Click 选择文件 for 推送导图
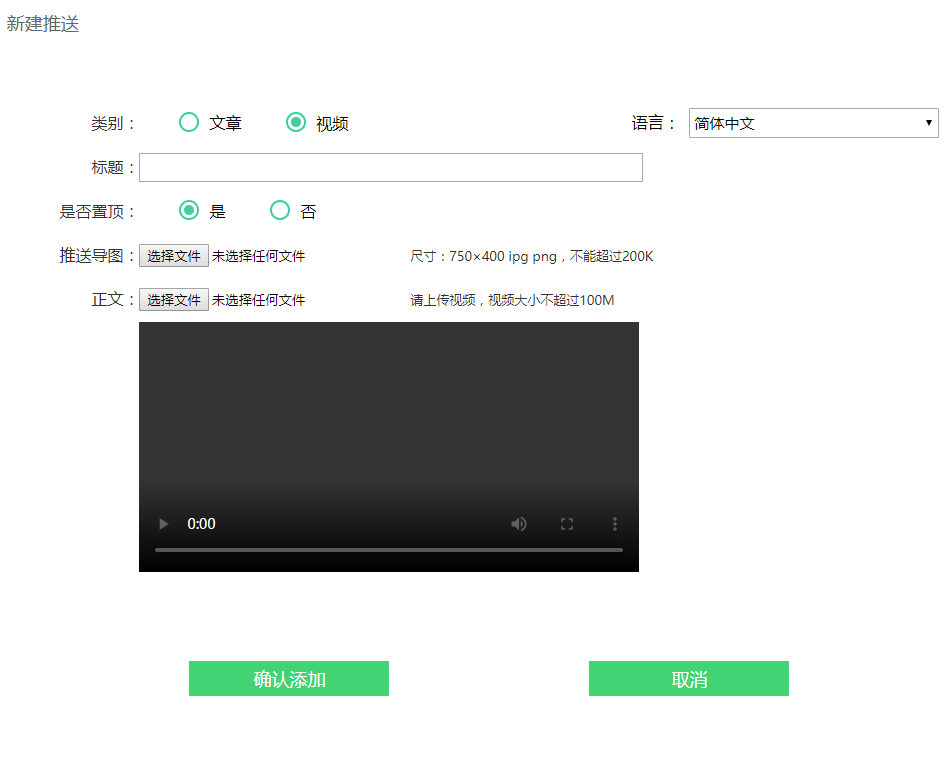 [174, 255]
